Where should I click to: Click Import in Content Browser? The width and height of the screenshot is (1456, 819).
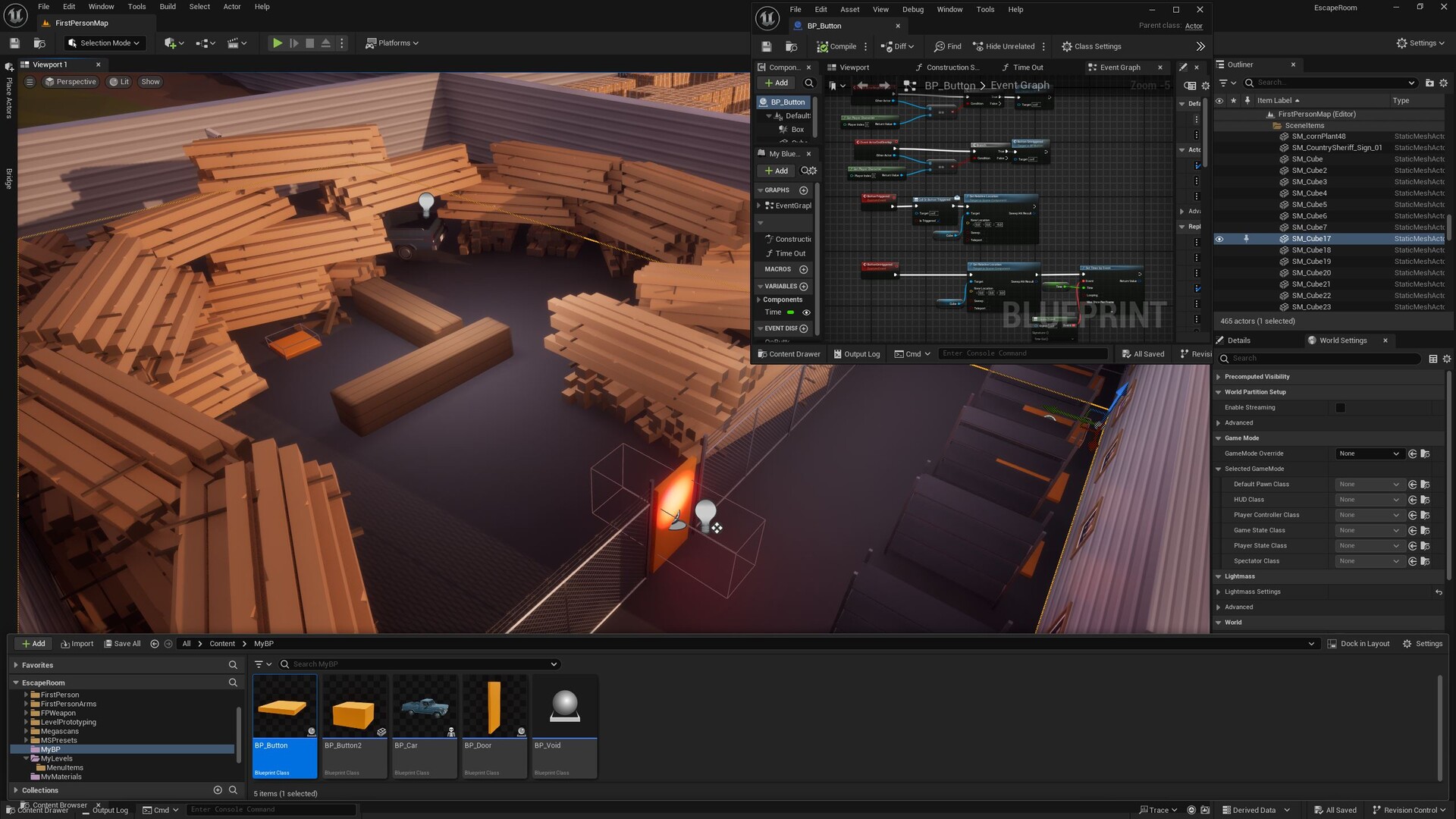pyautogui.click(x=77, y=644)
